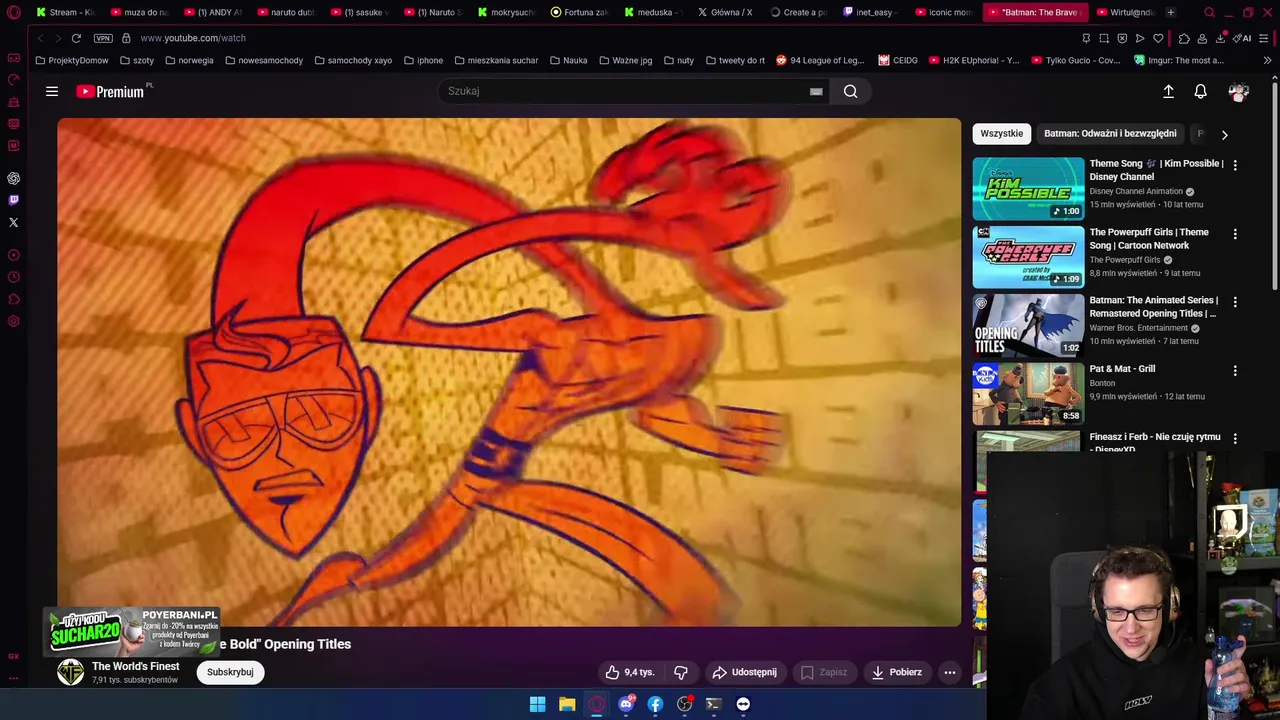Screen dimensions: 1280x720
Task: Open YouTube notifications bell
Action: coord(1201,91)
